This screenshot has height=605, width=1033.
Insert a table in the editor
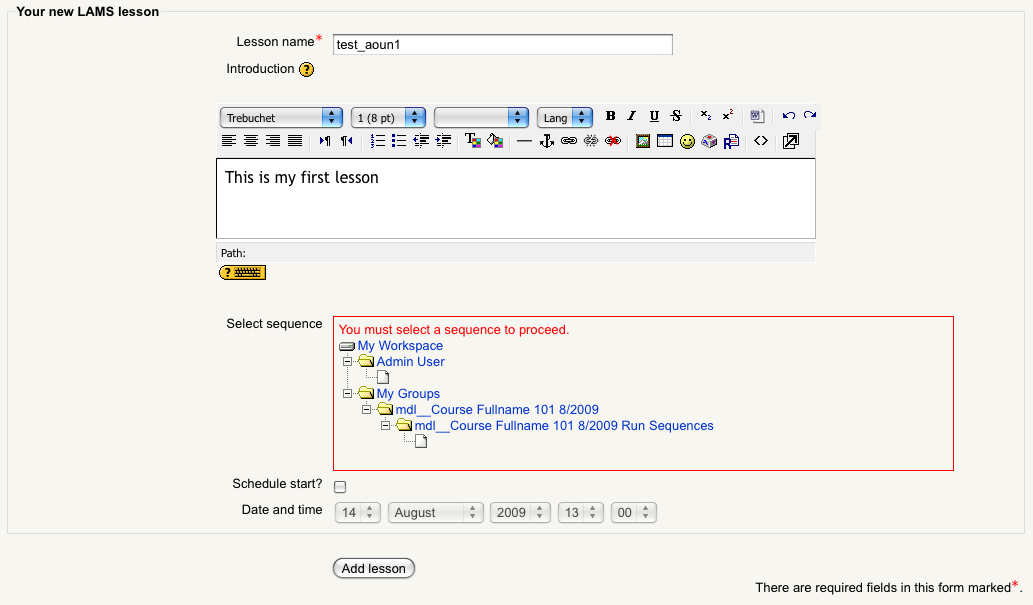point(665,142)
